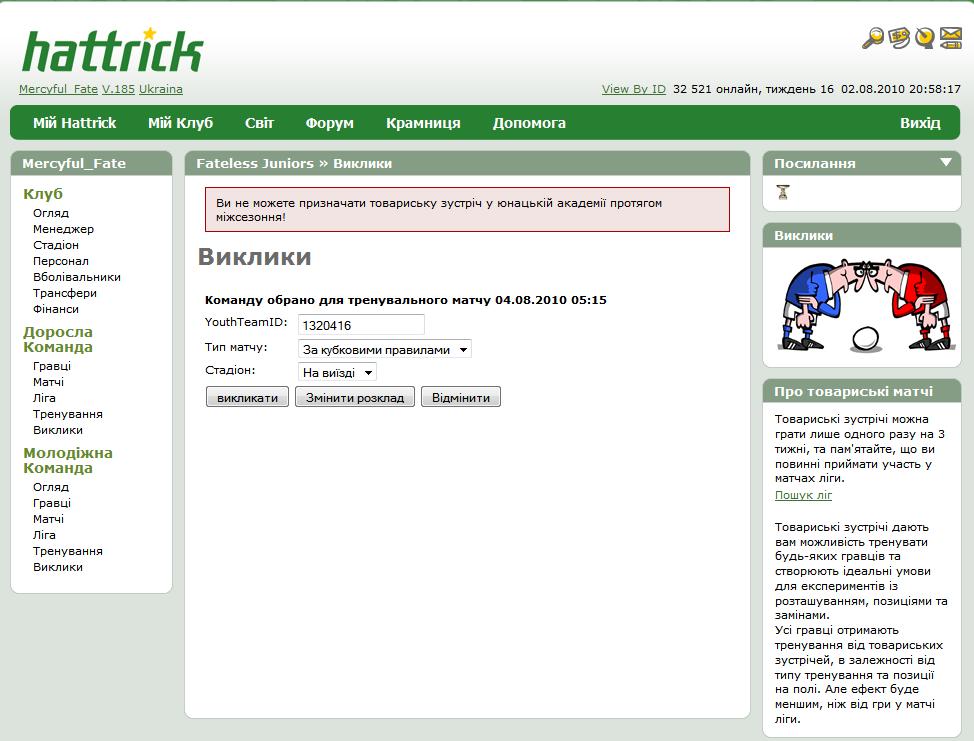
Task: Click the Пошук ліг link
Action: click(x=803, y=495)
